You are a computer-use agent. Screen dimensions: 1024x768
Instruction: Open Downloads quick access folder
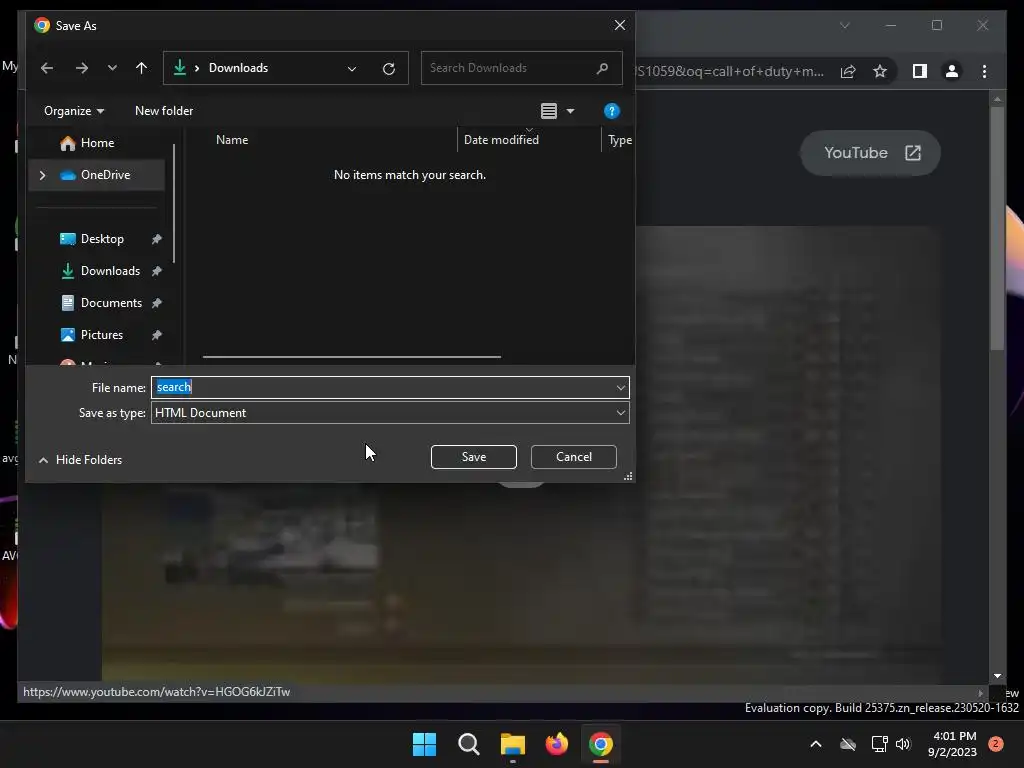(109, 271)
